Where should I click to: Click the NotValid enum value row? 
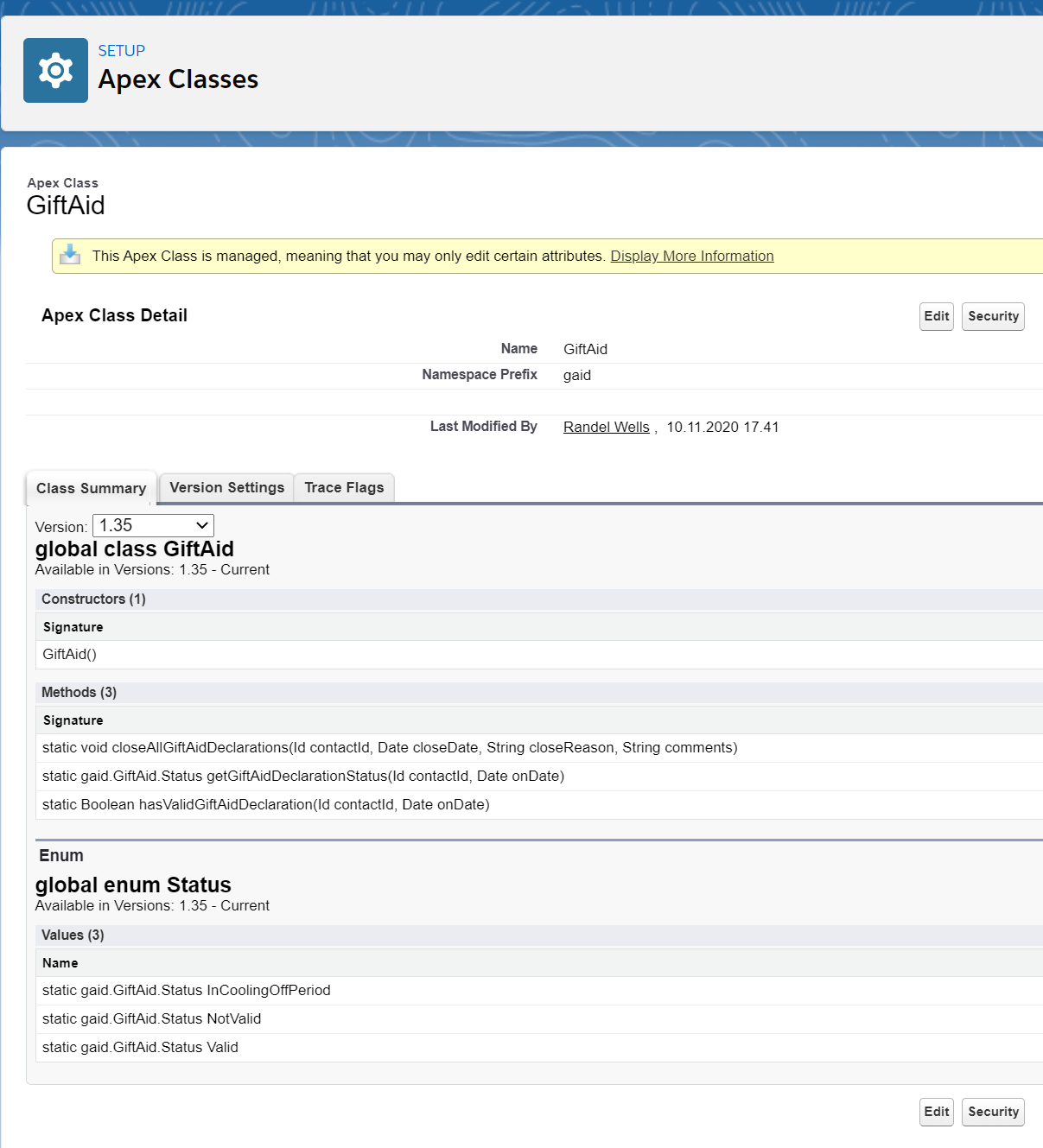pyautogui.click(x=151, y=1018)
